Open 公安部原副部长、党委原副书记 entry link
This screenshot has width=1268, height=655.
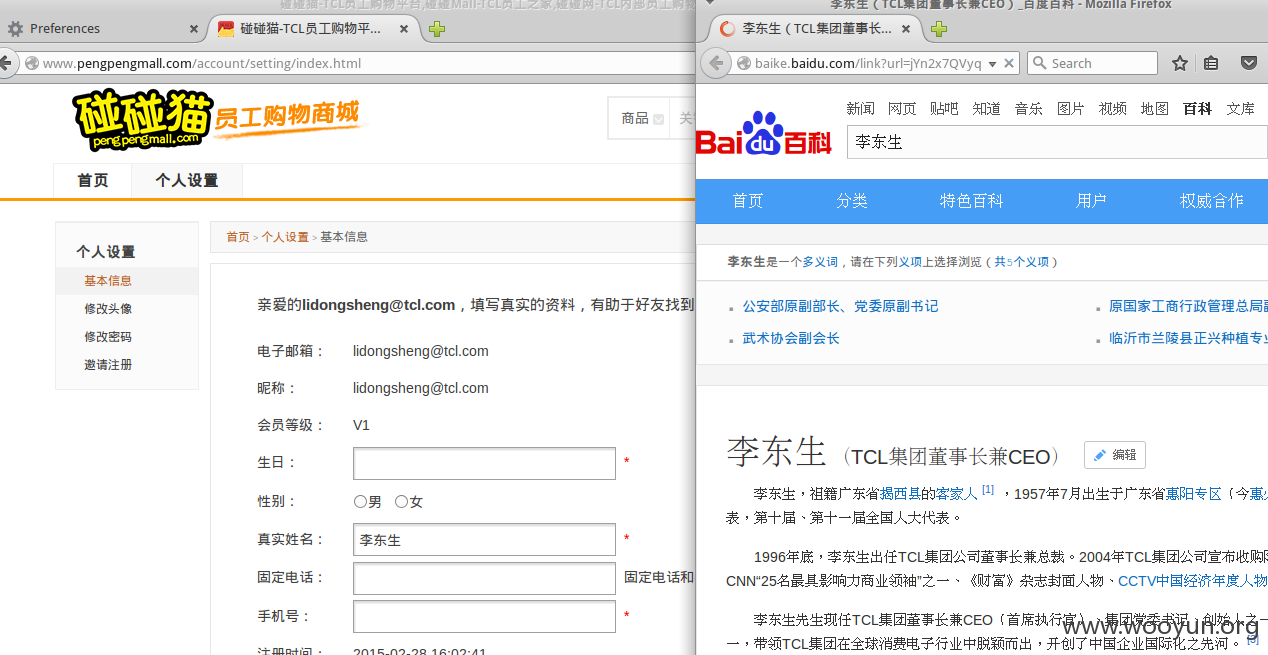pyautogui.click(x=840, y=306)
